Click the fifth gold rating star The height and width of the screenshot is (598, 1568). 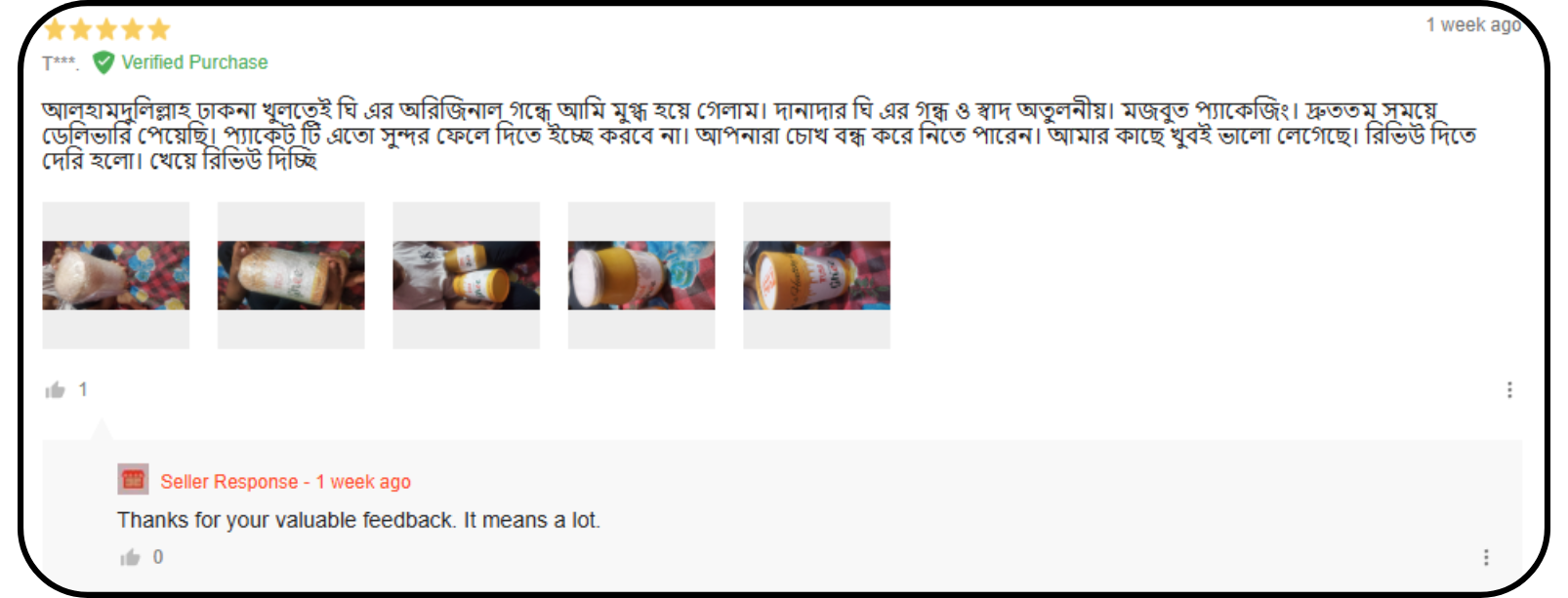coord(159,29)
